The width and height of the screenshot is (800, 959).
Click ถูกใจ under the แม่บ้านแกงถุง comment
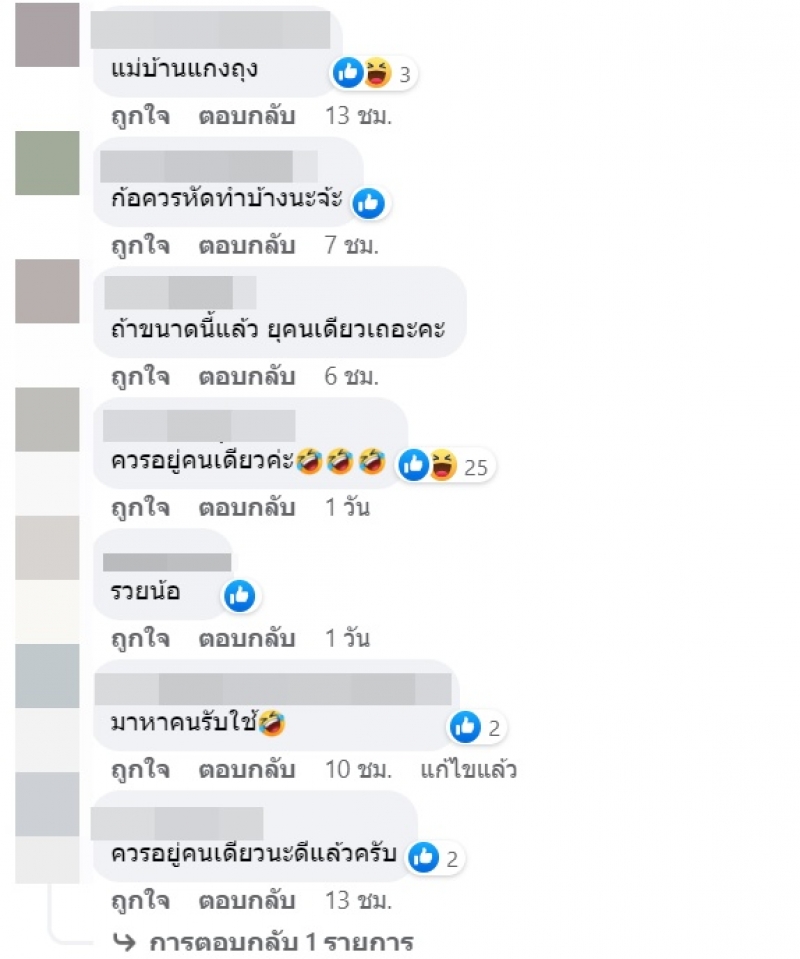pos(140,116)
